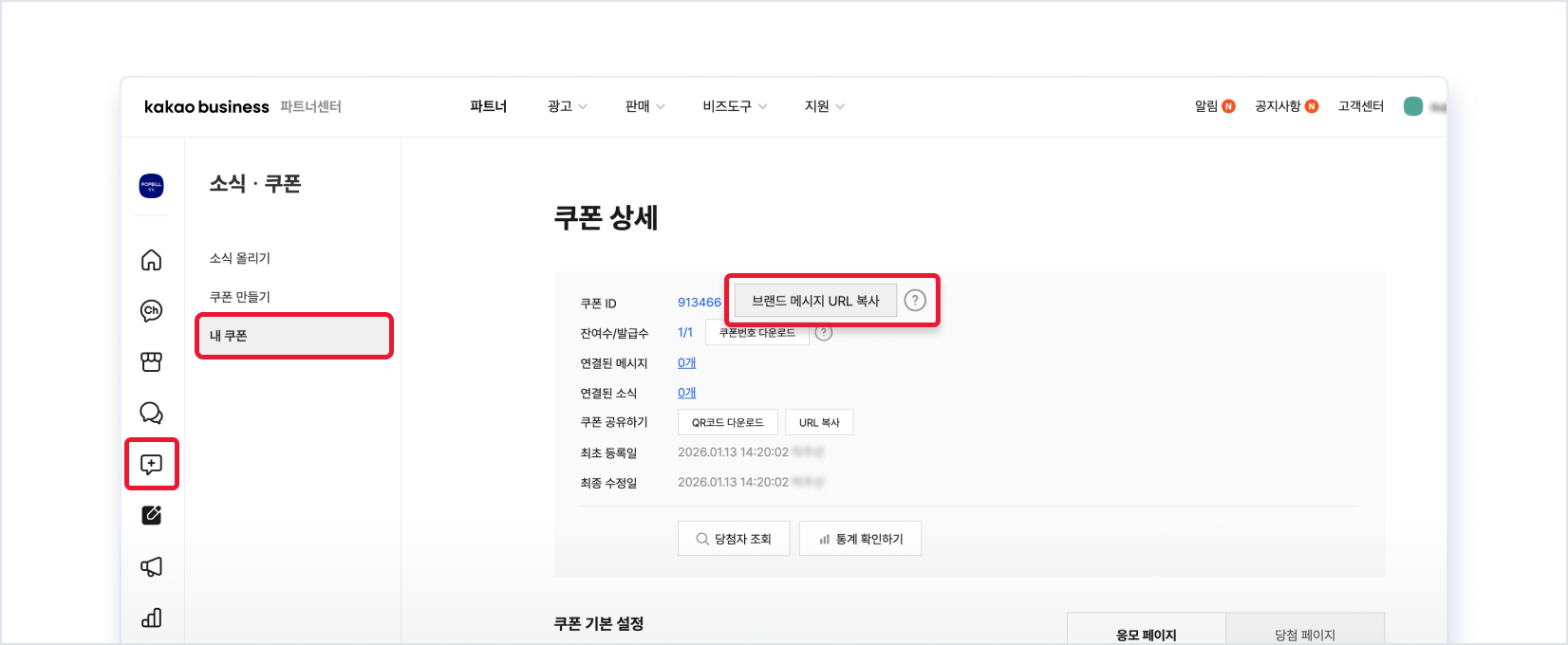Expand the 판매 dropdown menu

644,106
